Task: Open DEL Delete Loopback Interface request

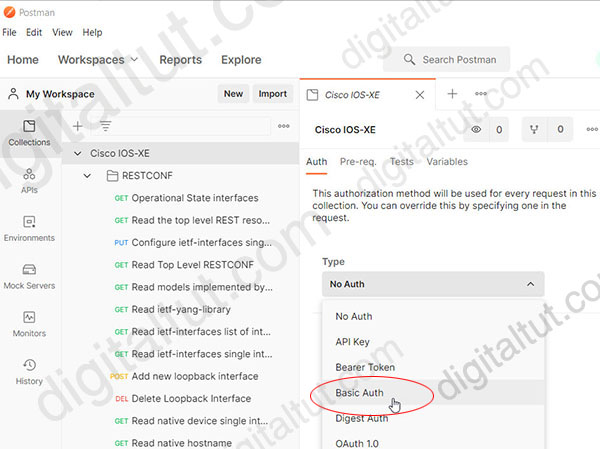Action: pyautogui.click(x=181, y=398)
